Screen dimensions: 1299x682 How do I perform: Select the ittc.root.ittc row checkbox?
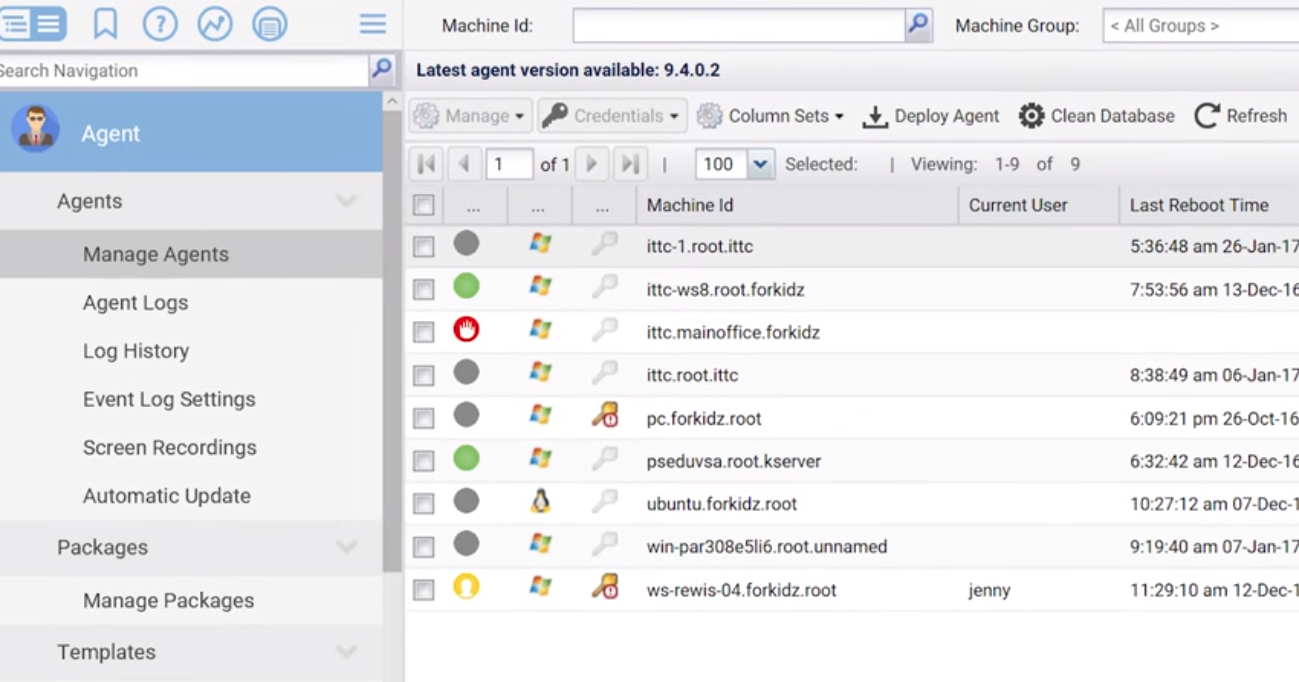pyautogui.click(x=424, y=375)
